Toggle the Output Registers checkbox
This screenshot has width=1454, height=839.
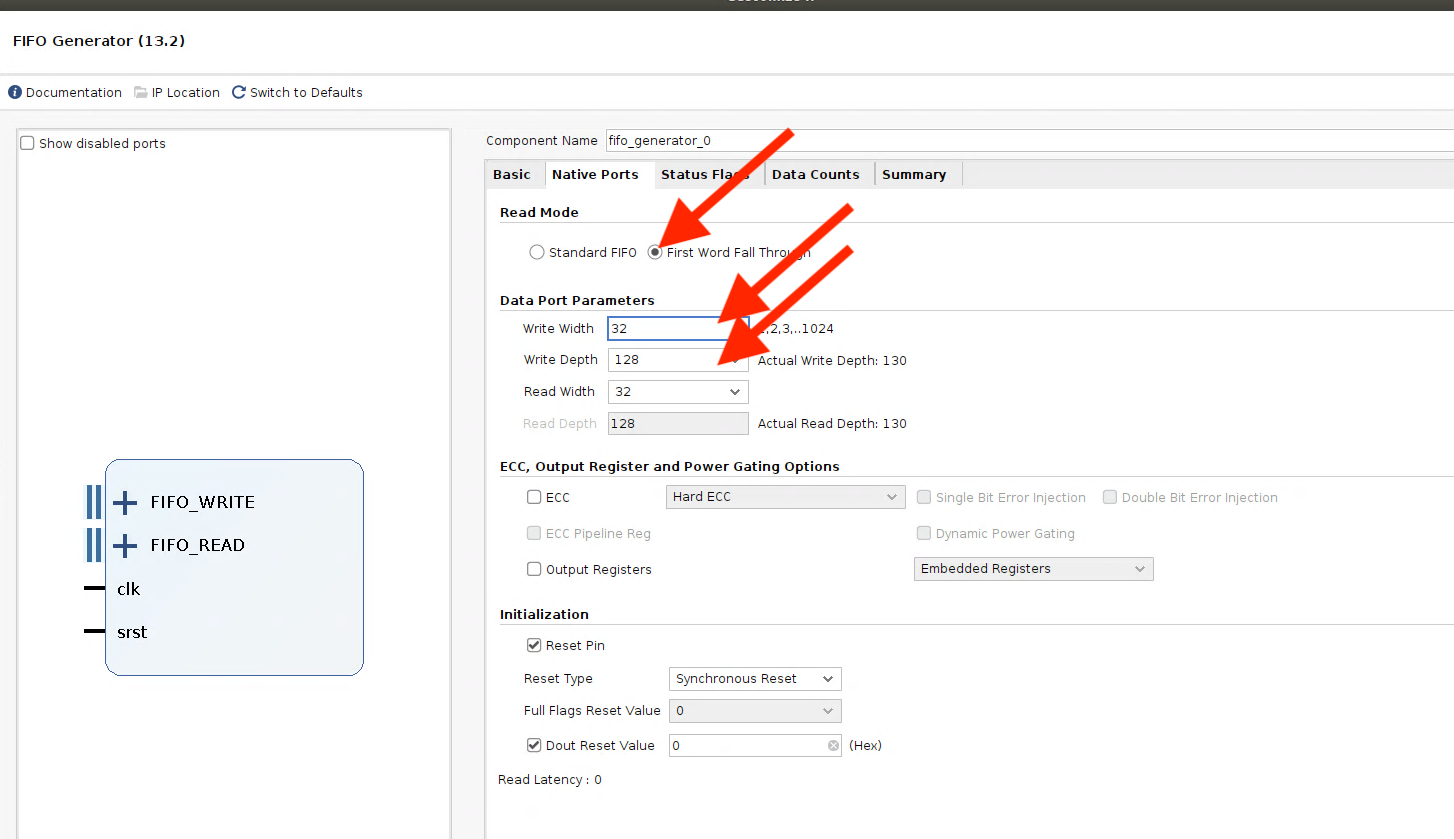pyautogui.click(x=534, y=569)
